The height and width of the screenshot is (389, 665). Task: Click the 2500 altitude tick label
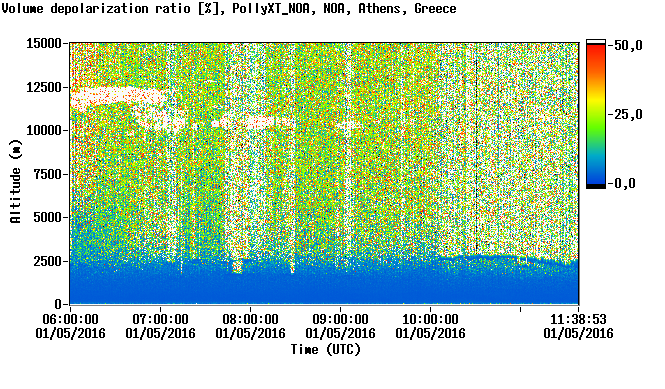tap(48, 261)
